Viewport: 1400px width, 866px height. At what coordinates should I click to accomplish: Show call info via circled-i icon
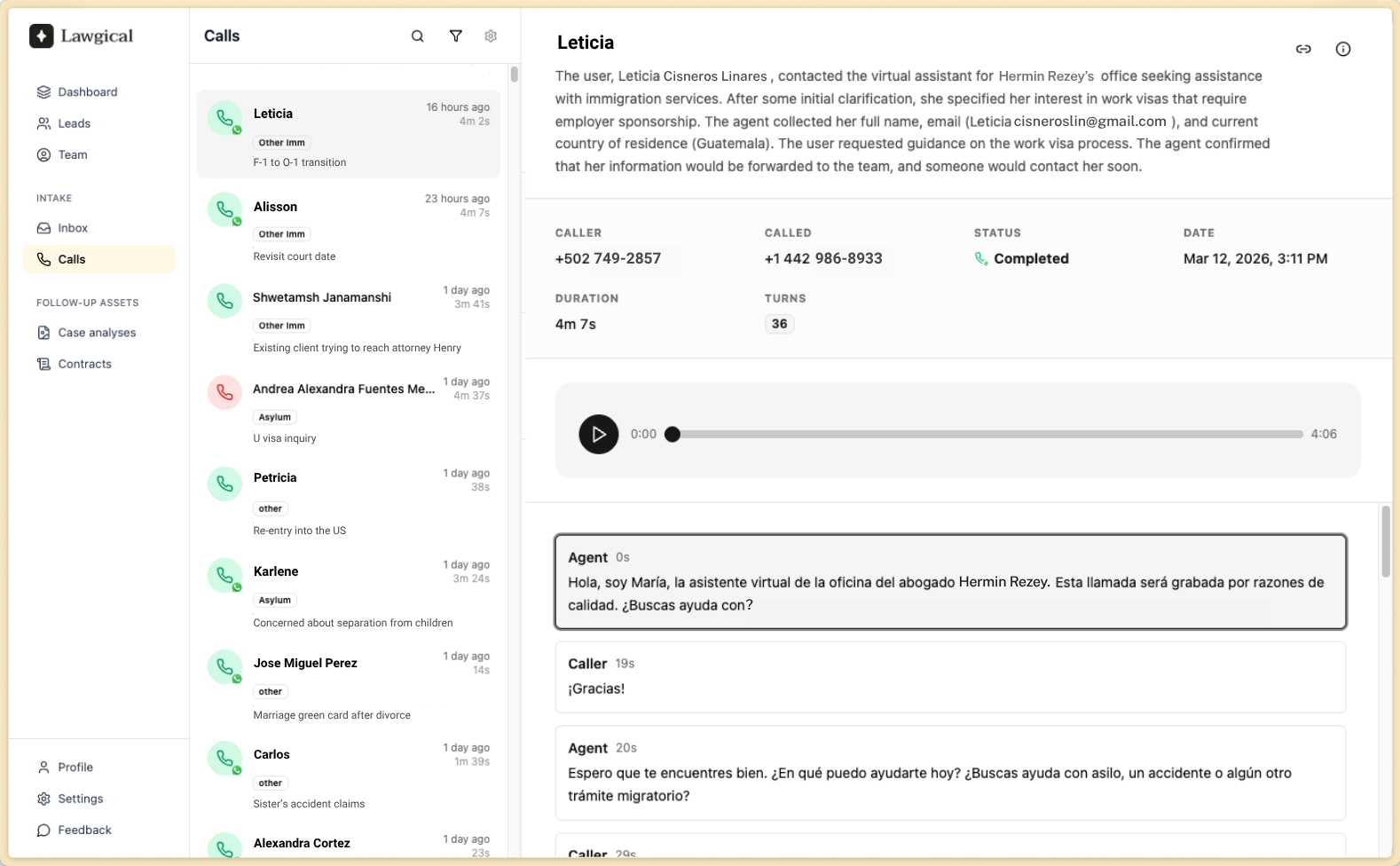click(x=1342, y=49)
